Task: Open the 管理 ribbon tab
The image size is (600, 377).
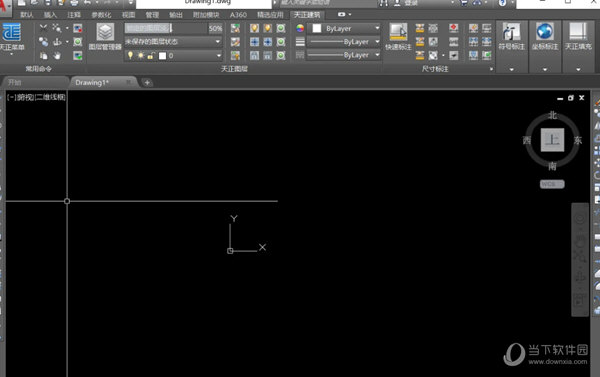Action: coord(152,15)
